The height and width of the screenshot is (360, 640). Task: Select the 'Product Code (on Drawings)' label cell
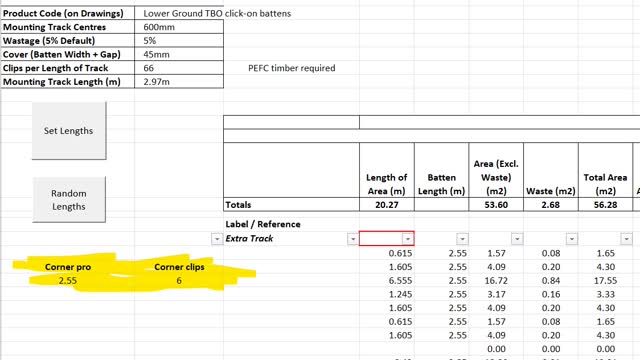coord(68,13)
